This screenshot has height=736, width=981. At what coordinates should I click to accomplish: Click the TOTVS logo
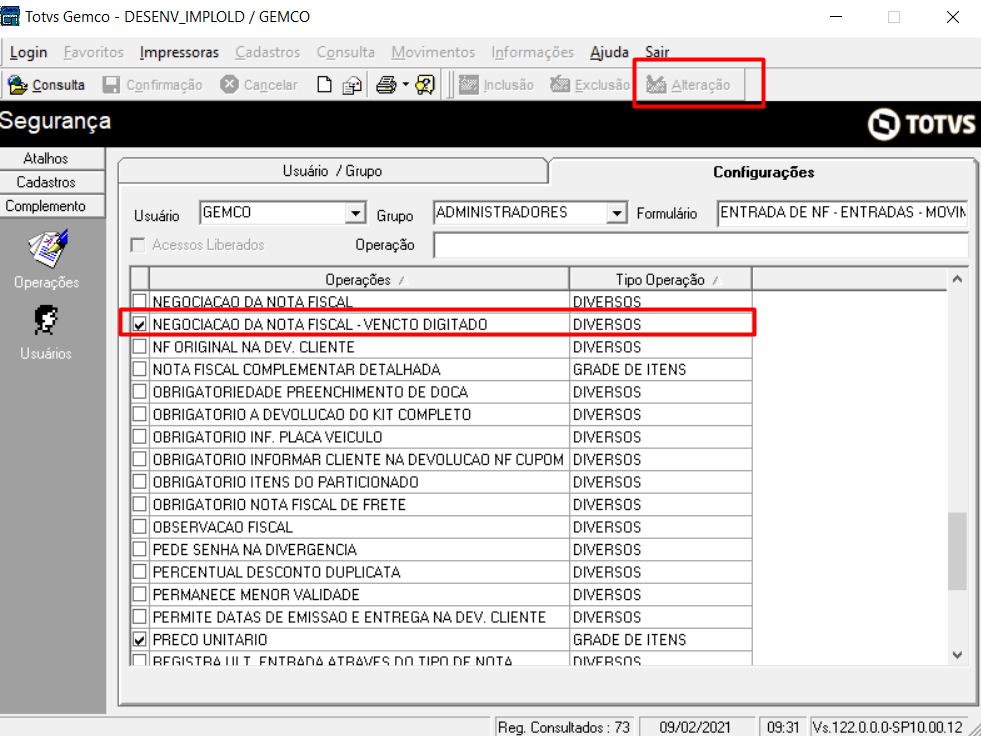coord(921,123)
